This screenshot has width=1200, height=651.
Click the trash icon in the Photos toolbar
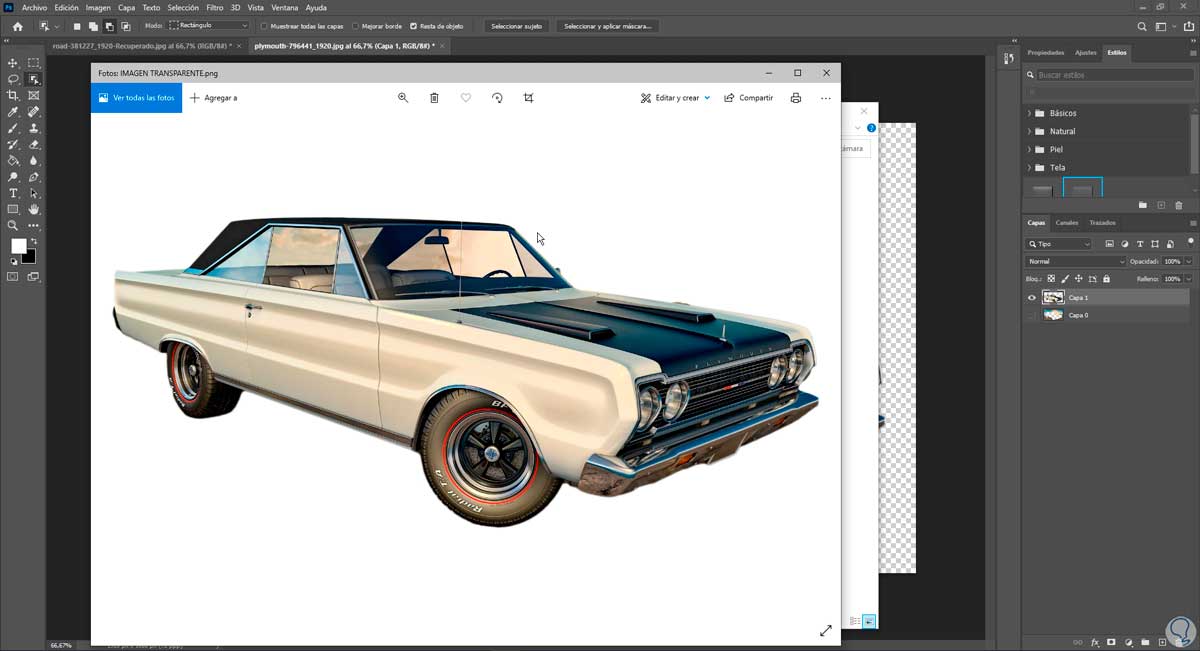tap(434, 98)
